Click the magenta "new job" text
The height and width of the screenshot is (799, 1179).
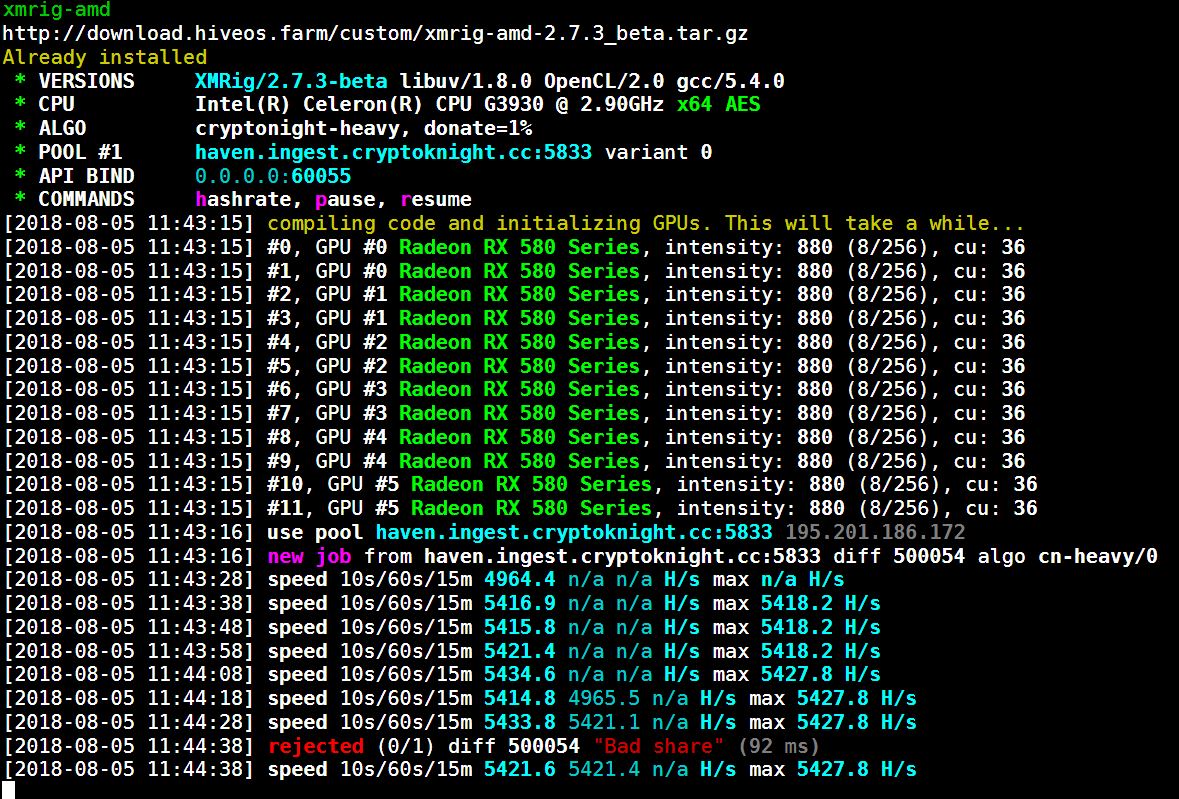pos(309,556)
